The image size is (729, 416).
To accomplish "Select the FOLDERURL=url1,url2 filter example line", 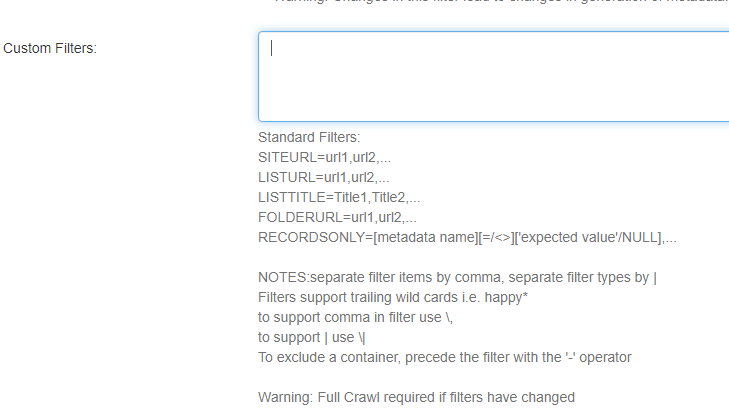I will coord(337,217).
